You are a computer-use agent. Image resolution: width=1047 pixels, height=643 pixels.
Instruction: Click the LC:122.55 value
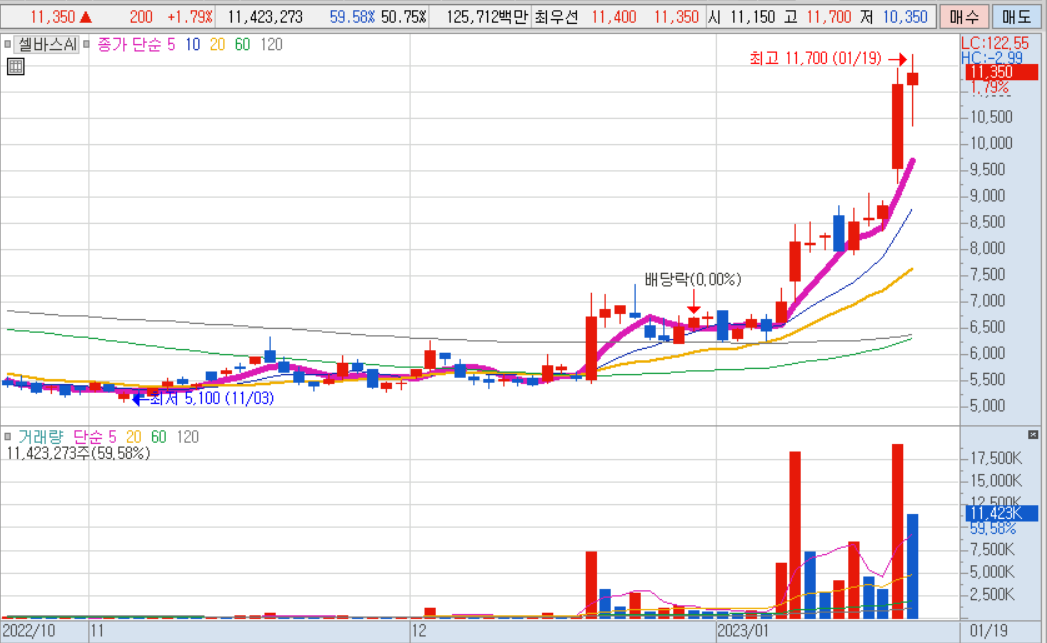pyautogui.click(x=996, y=43)
